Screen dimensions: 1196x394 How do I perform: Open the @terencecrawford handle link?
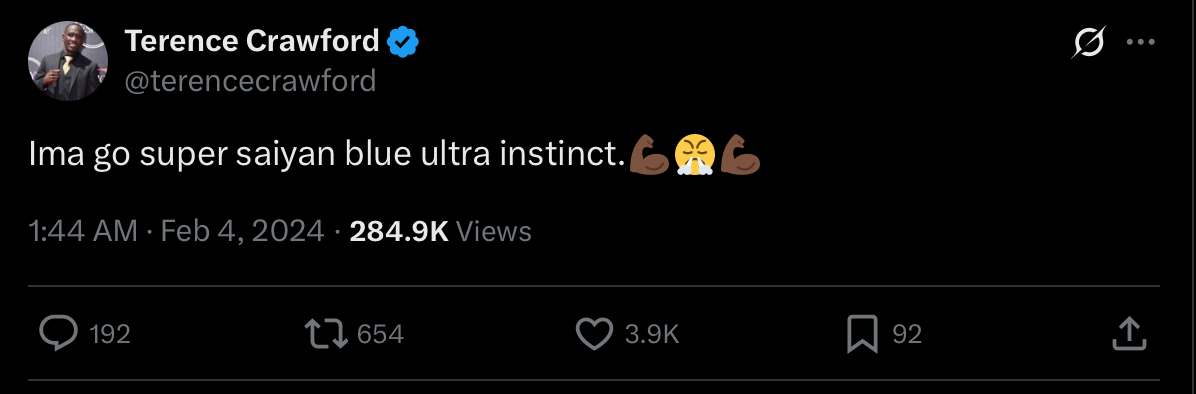pyautogui.click(x=250, y=80)
